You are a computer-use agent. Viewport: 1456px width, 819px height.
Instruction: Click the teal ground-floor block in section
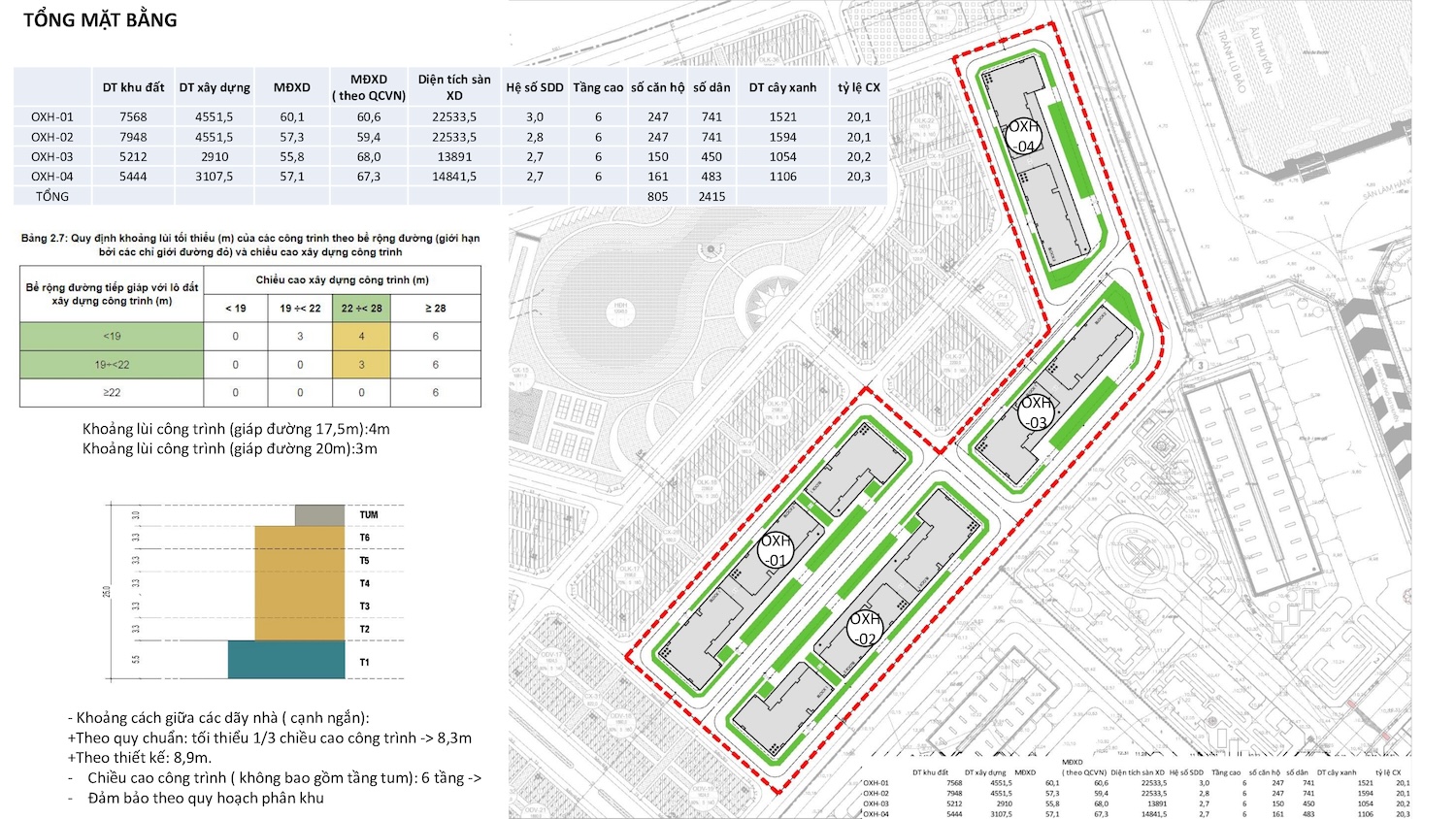click(286, 659)
